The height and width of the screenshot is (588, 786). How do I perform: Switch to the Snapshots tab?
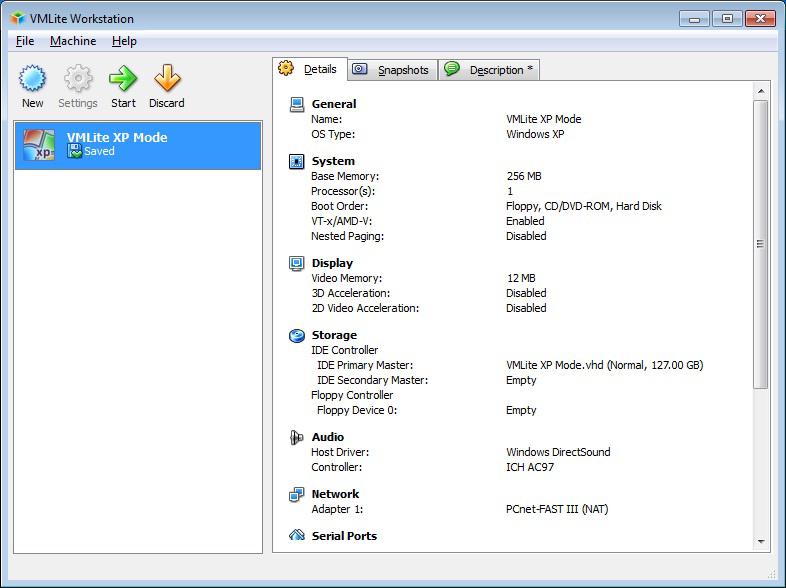point(392,70)
